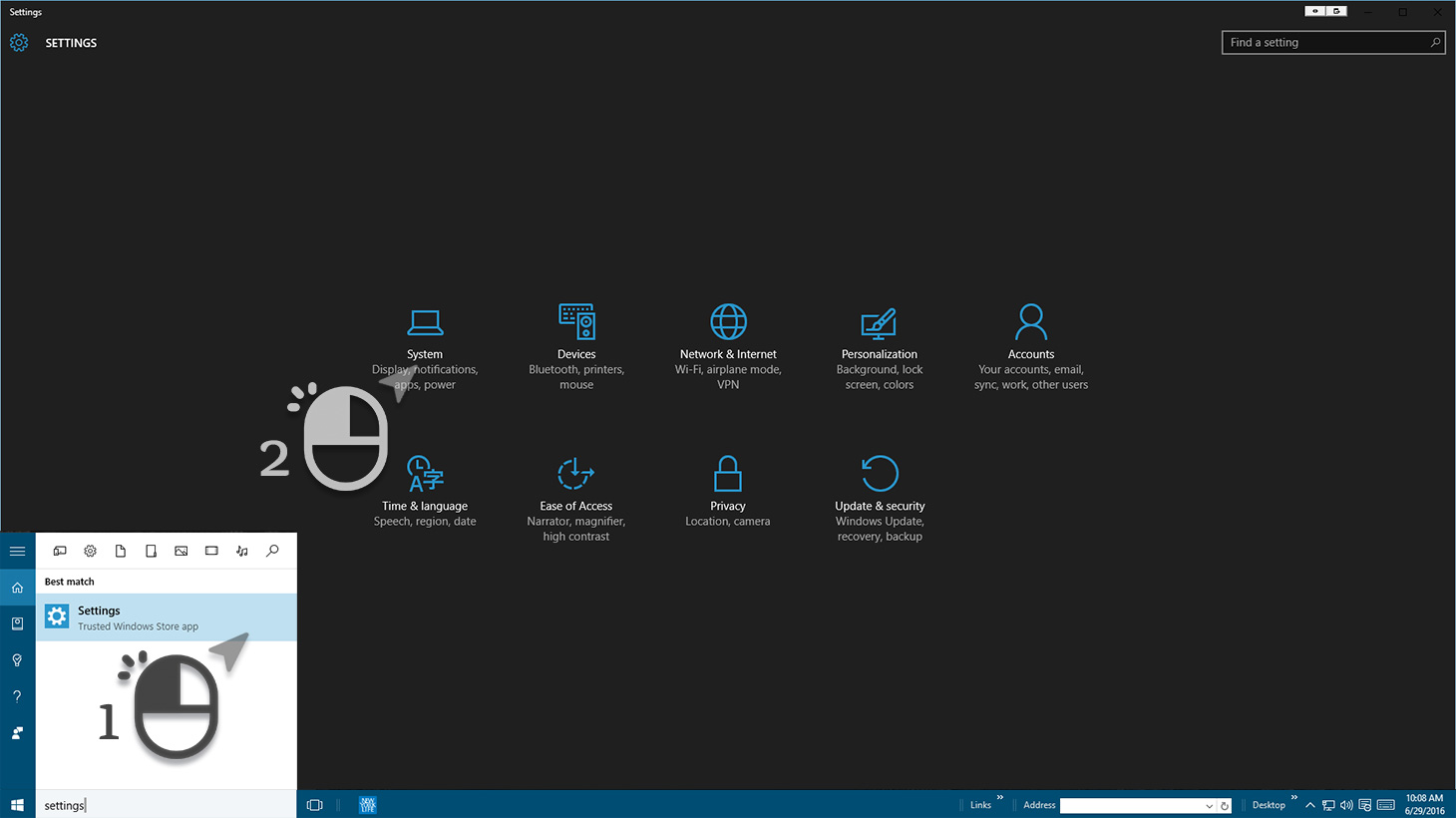Filter search results by photos
1456x818 pixels.
(182, 551)
